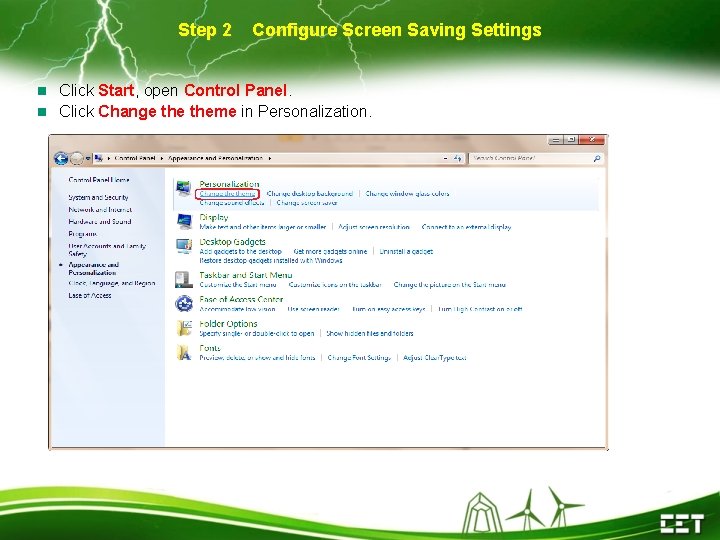
Task: Click the Fonts folder icon
Action: tap(184, 352)
